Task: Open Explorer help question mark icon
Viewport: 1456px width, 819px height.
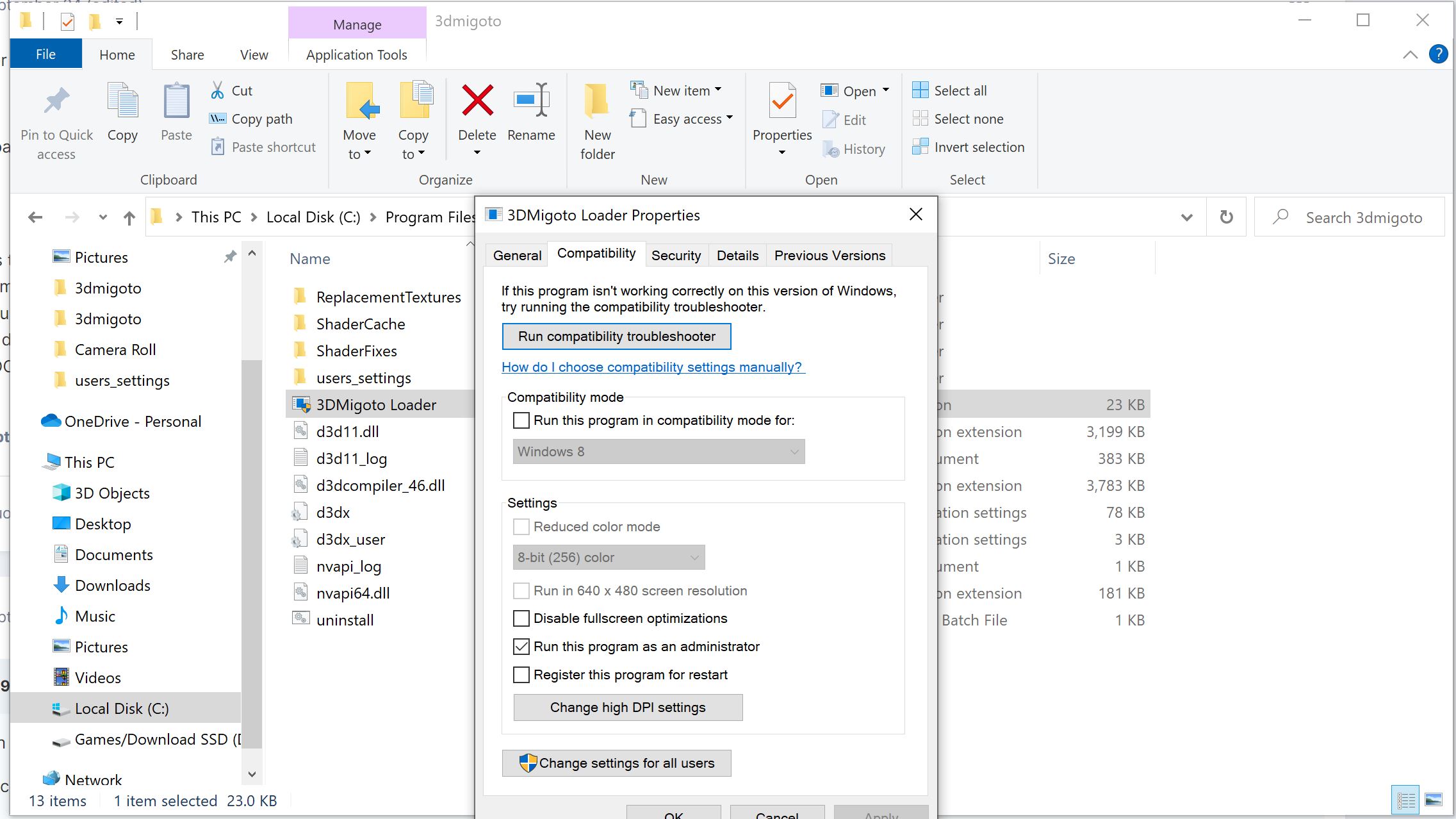Action: coord(1438,54)
